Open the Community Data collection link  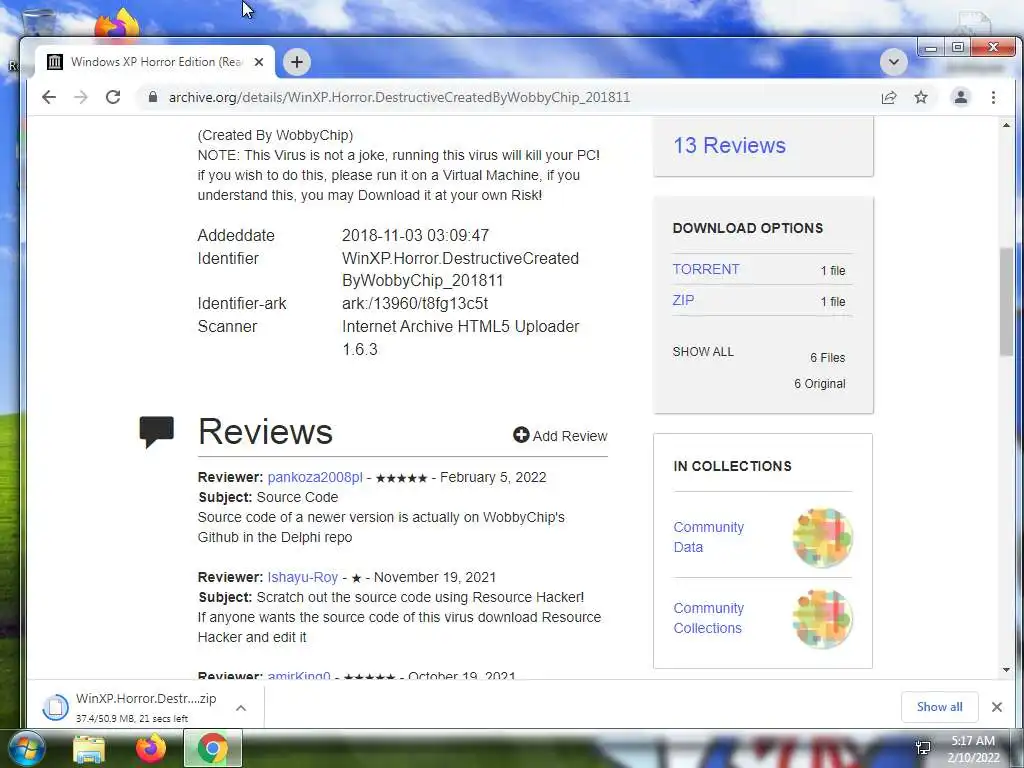(709, 537)
